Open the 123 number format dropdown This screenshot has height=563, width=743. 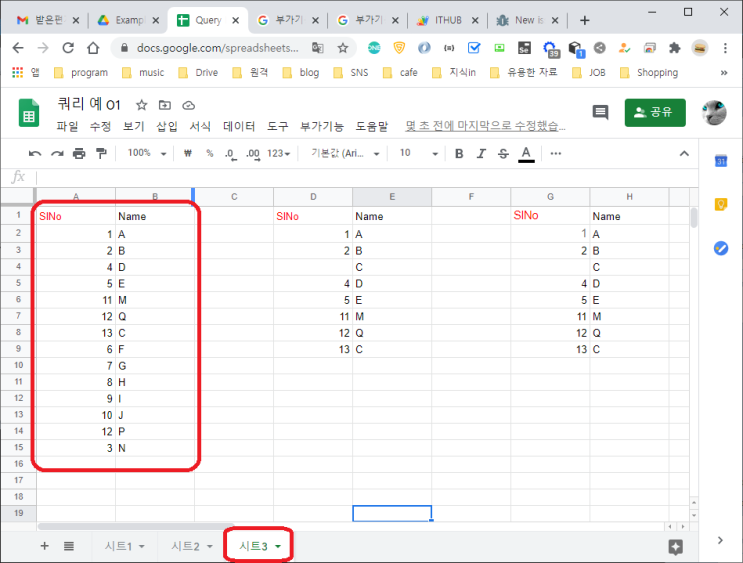click(278, 154)
